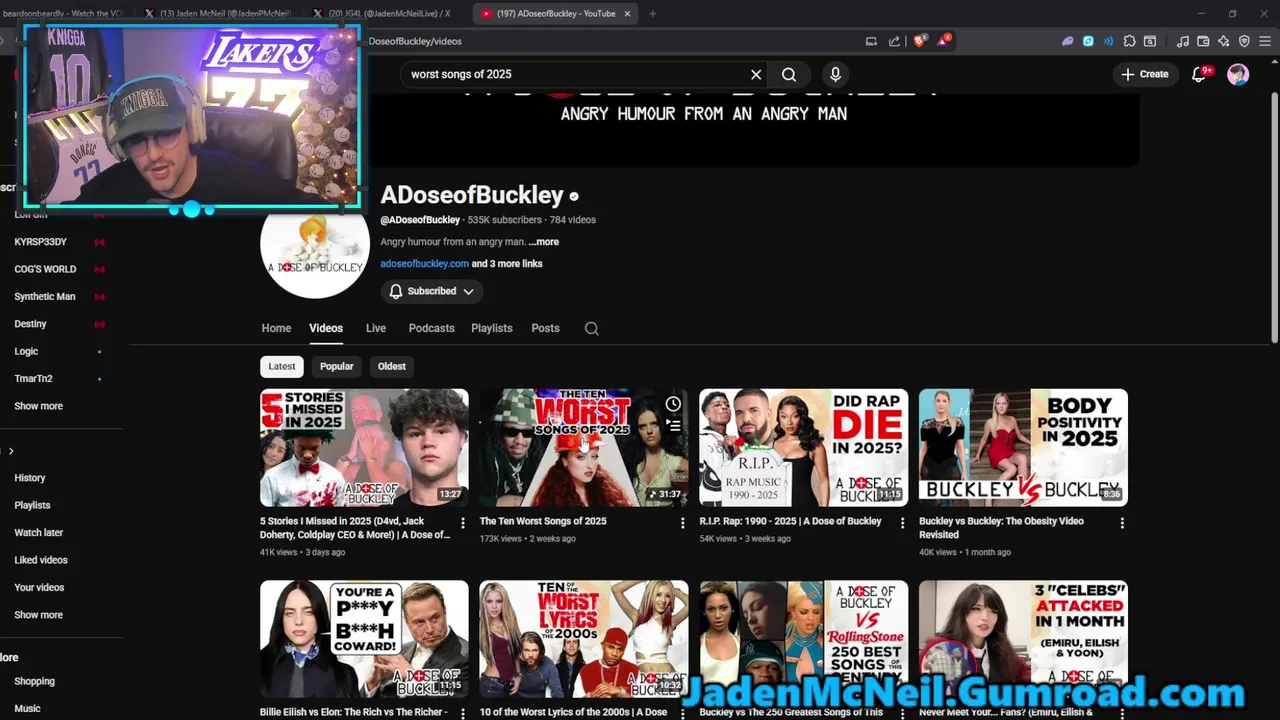Play Did Rap Die in 2025 thumbnail
1280x720 pixels.
coord(804,447)
